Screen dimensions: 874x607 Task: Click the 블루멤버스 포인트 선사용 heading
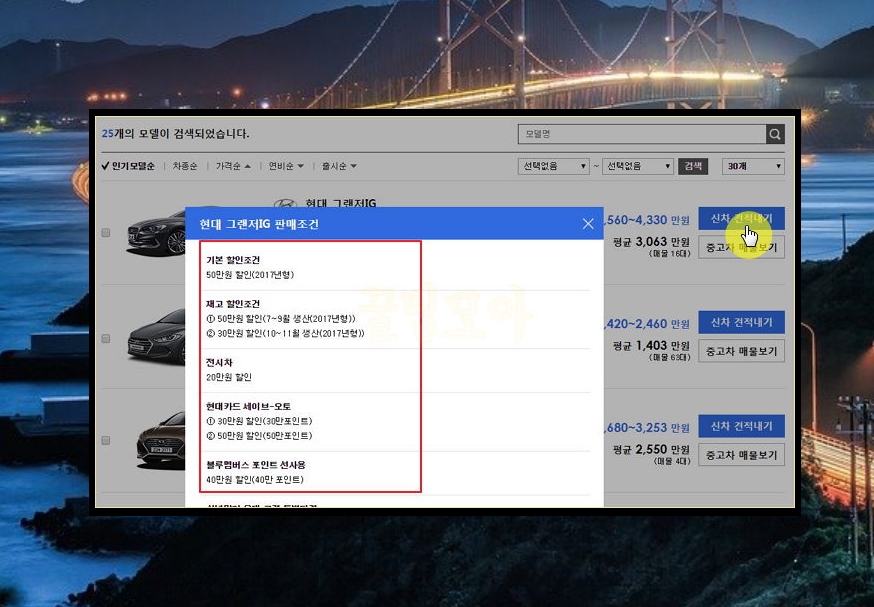255,465
